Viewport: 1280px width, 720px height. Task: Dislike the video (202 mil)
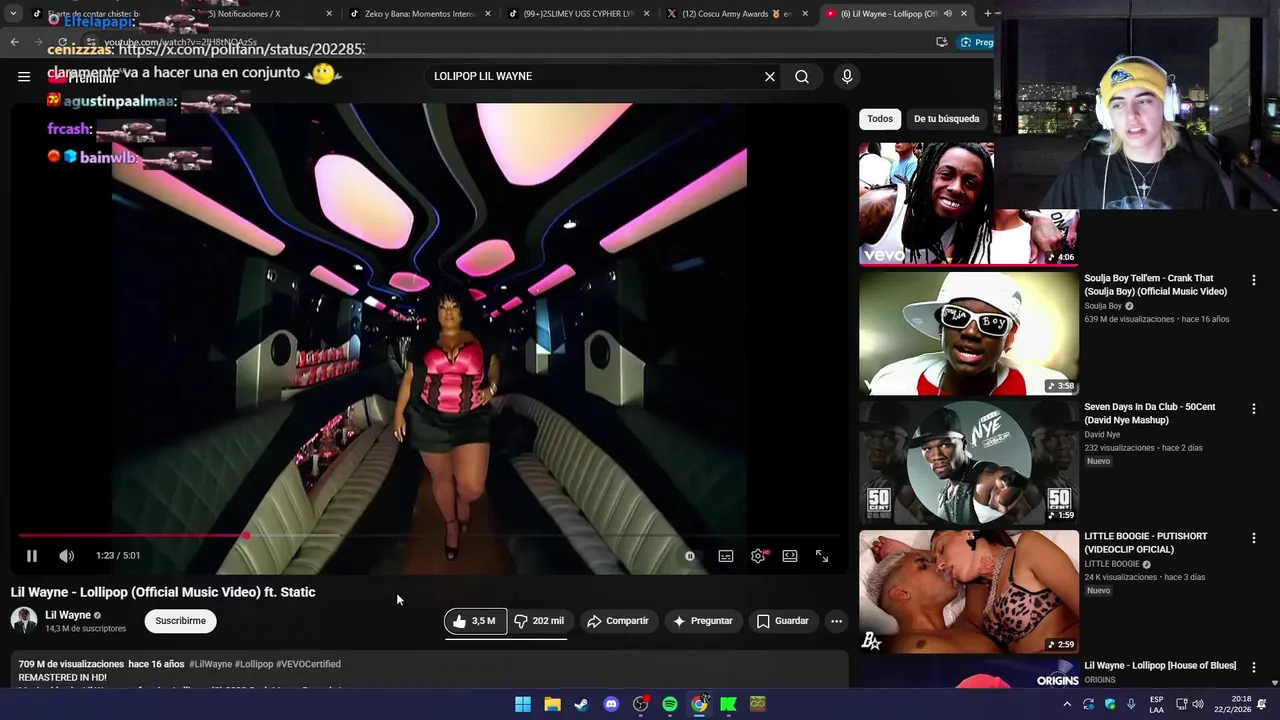pos(538,621)
